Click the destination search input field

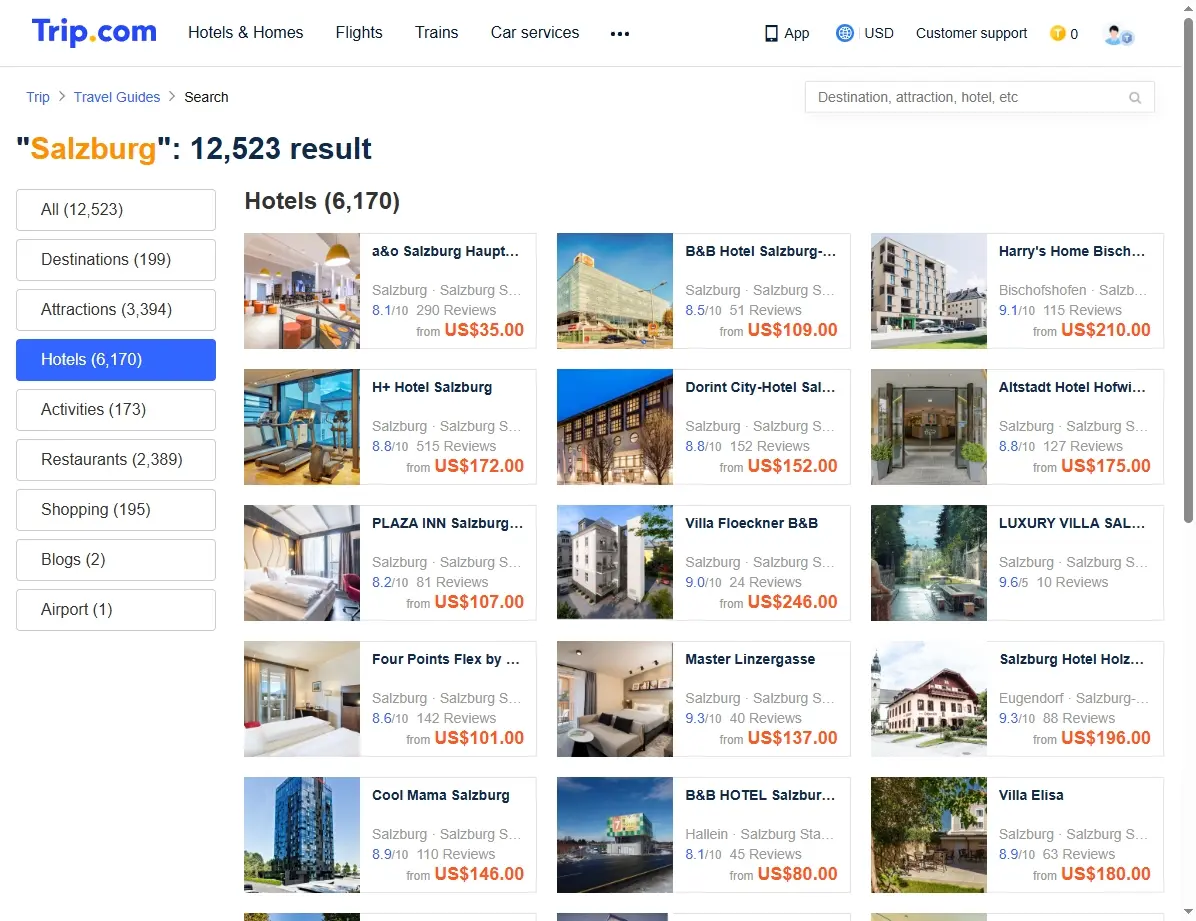pyautogui.click(x=979, y=97)
